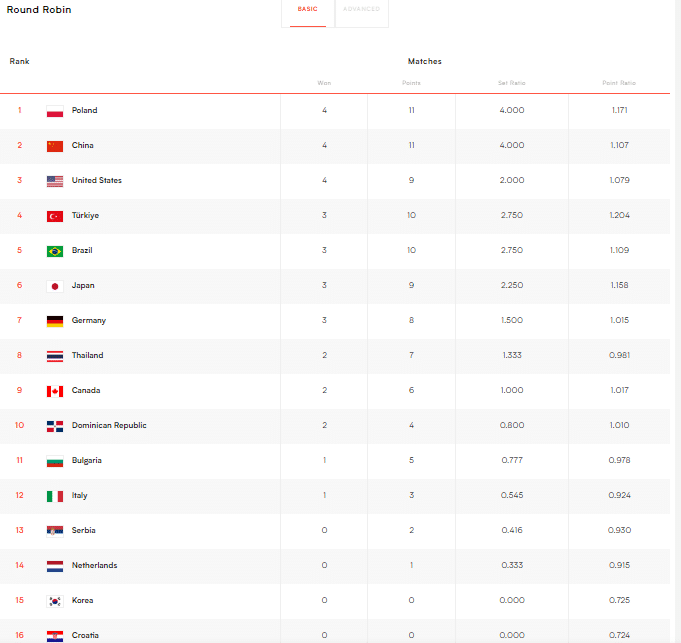681x643 pixels.
Task: Click the Türkiye flag icon
Action: tap(55, 216)
